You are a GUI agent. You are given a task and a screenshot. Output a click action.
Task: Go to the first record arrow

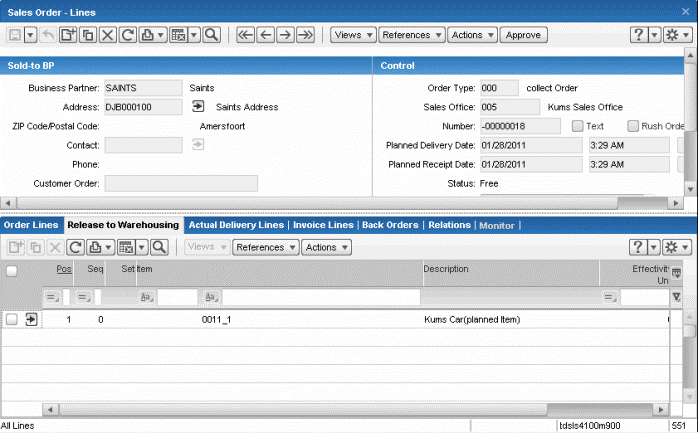(x=245, y=34)
